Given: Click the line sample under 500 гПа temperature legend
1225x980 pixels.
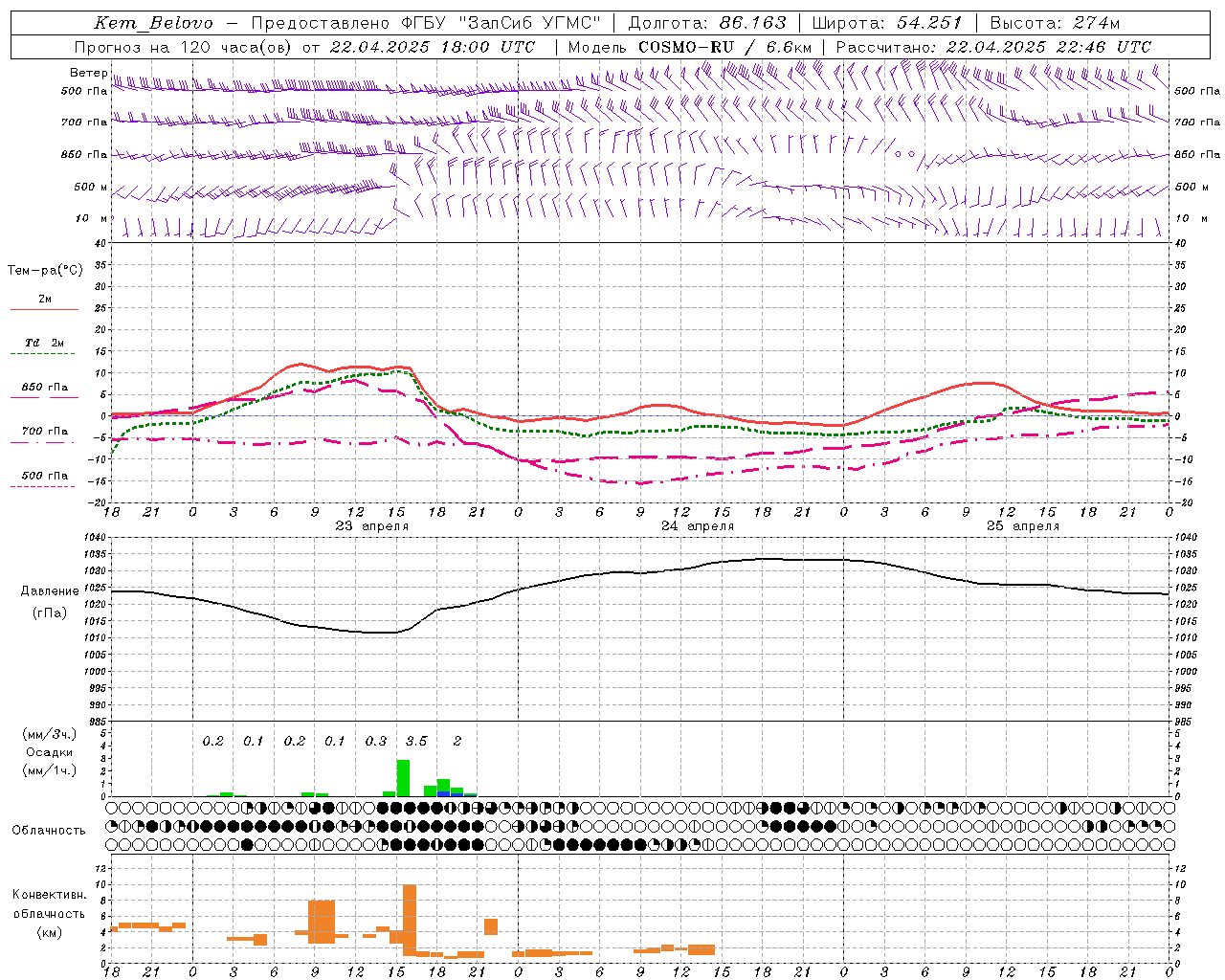Looking at the screenshot, I should (x=43, y=487).
